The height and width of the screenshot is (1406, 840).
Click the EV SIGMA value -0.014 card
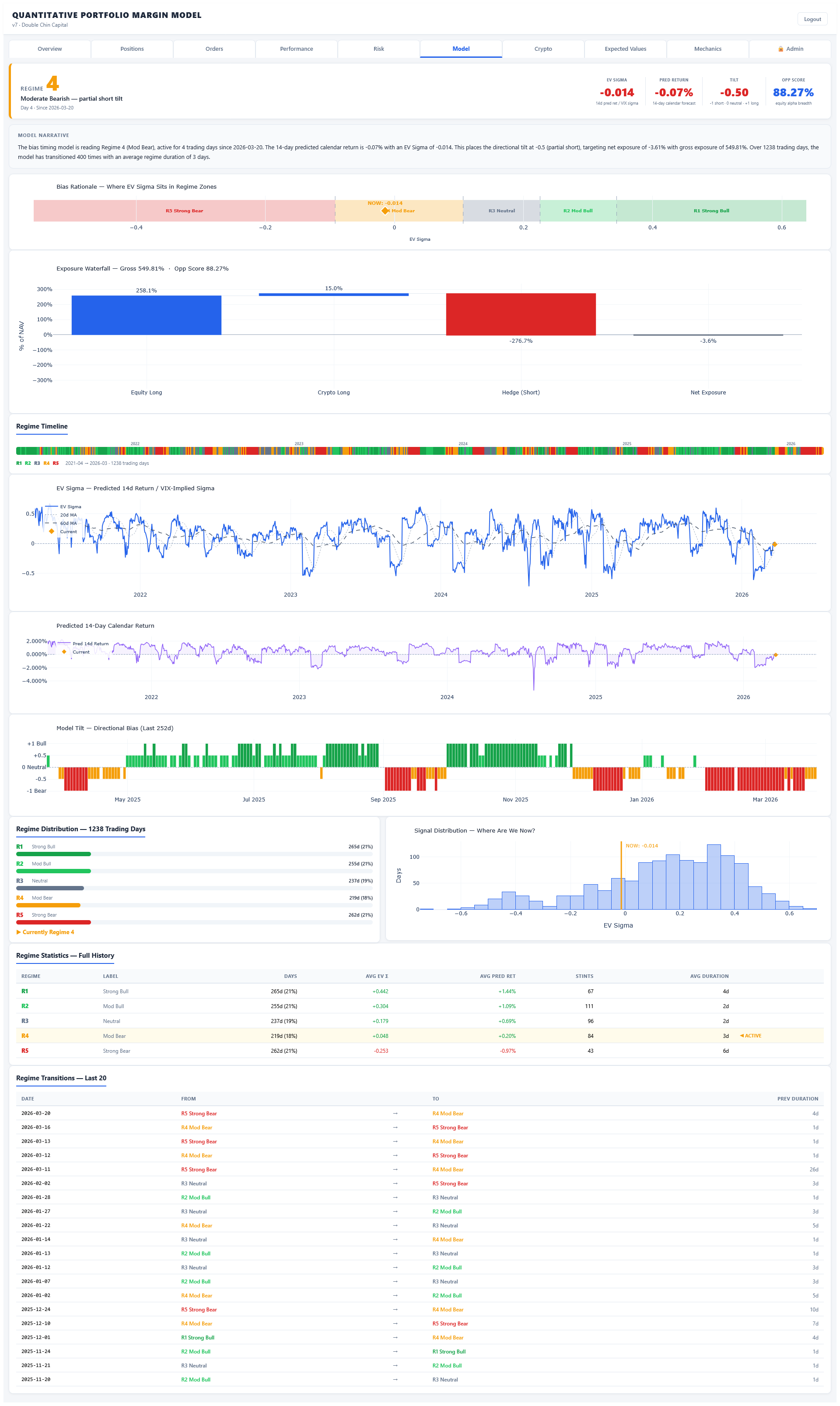click(617, 92)
